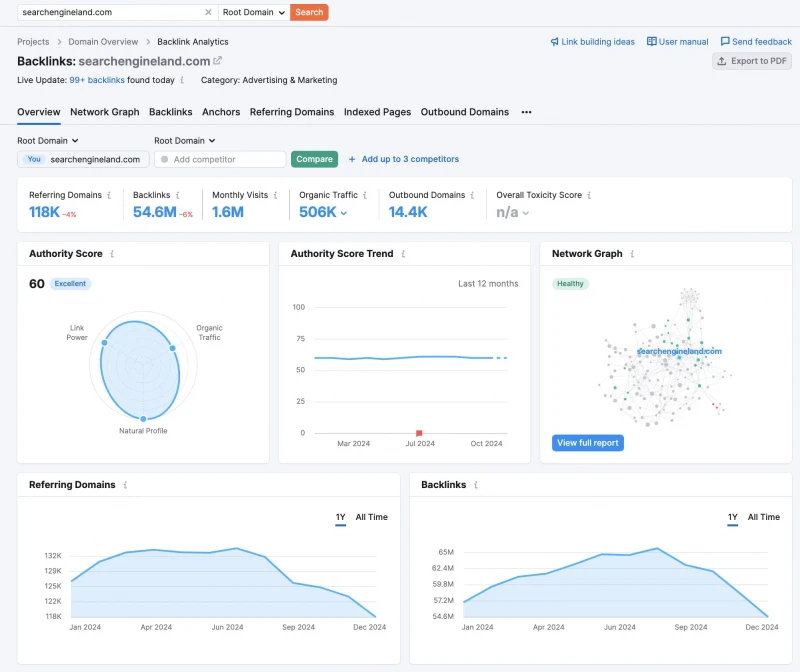Select All Time on Backlinks chart
Viewport: 800px width, 672px height.
[x=764, y=517]
